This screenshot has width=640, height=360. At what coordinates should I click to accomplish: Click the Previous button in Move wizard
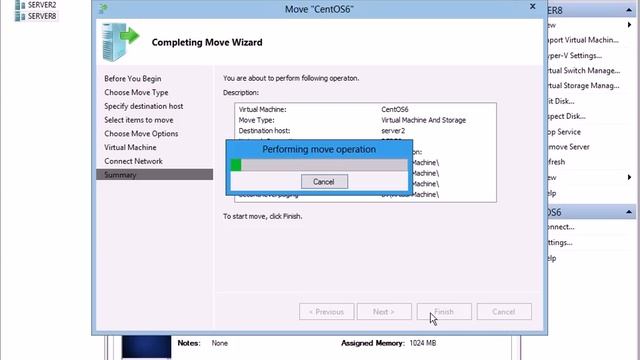pyautogui.click(x=326, y=311)
